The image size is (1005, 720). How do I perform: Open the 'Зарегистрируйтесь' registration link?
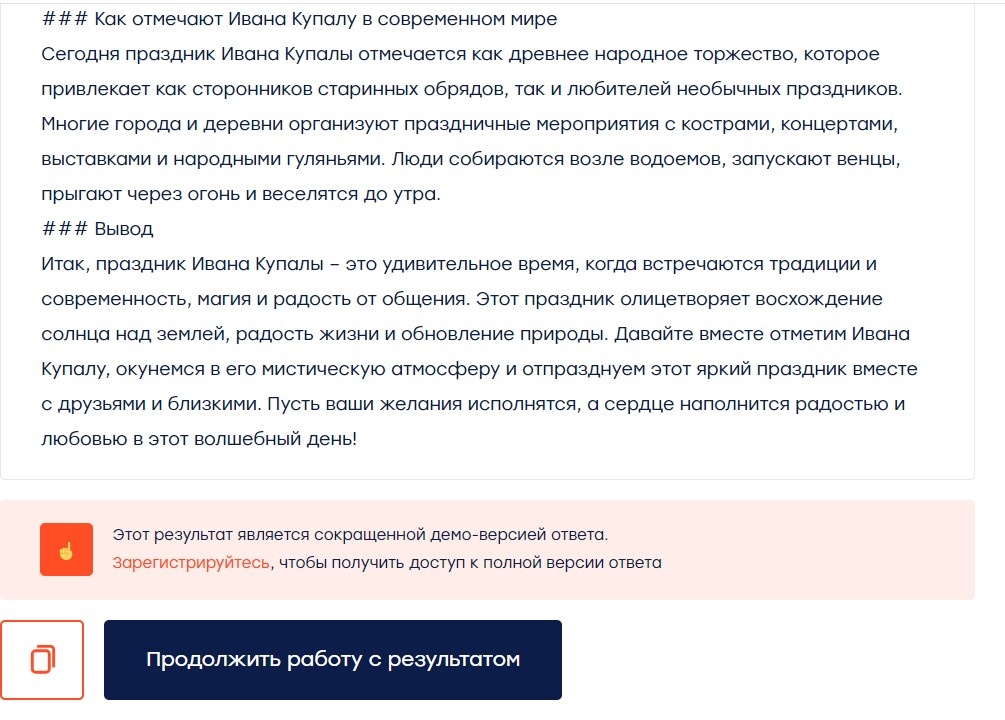[191, 563]
